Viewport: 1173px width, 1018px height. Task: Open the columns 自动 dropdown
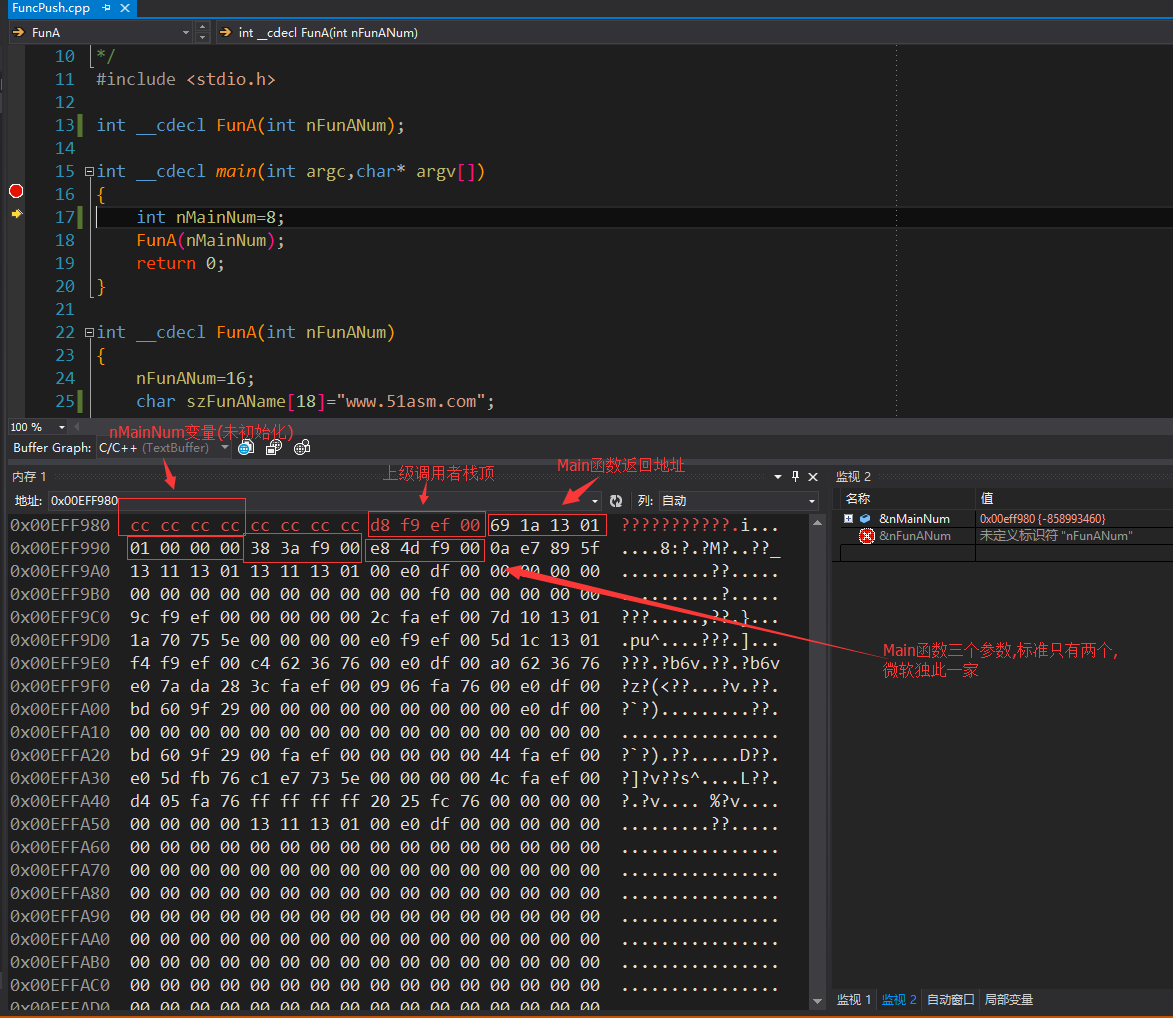pyautogui.click(x=811, y=501)
